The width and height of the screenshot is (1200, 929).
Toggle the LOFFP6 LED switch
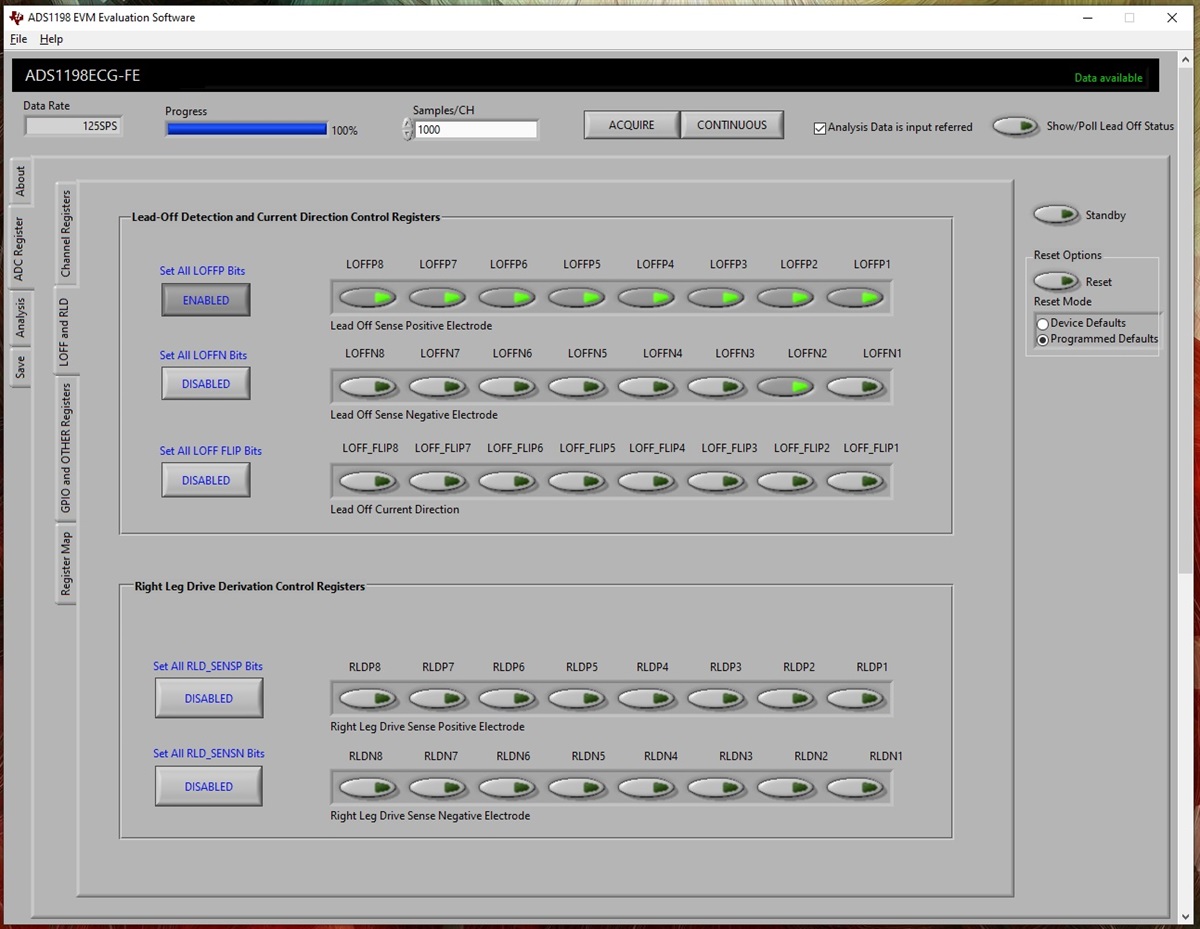point(507,297)
